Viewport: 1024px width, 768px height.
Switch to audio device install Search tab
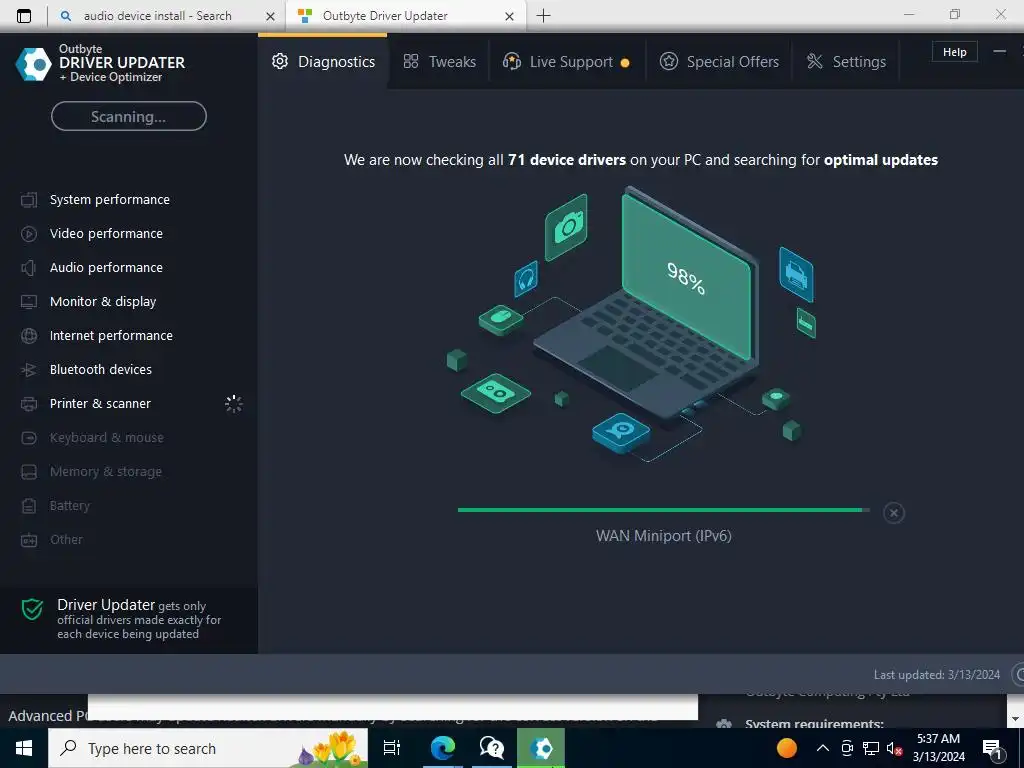click(157, 16)
